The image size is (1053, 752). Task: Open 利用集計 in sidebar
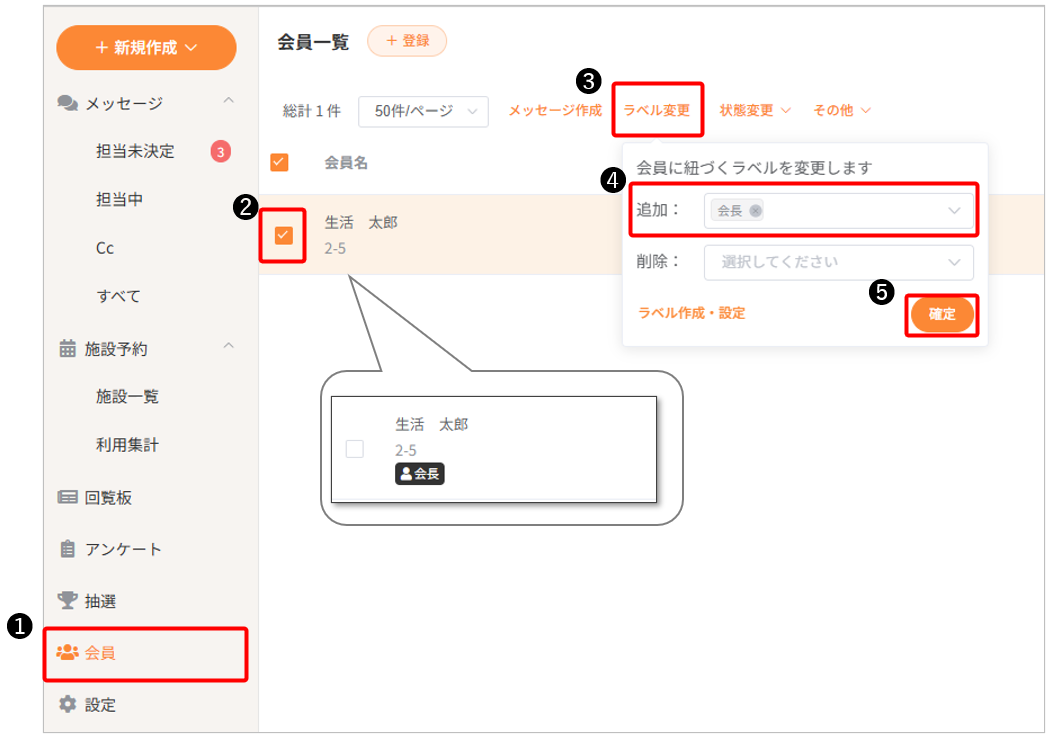pyautogui.click(x=127, y=444)
